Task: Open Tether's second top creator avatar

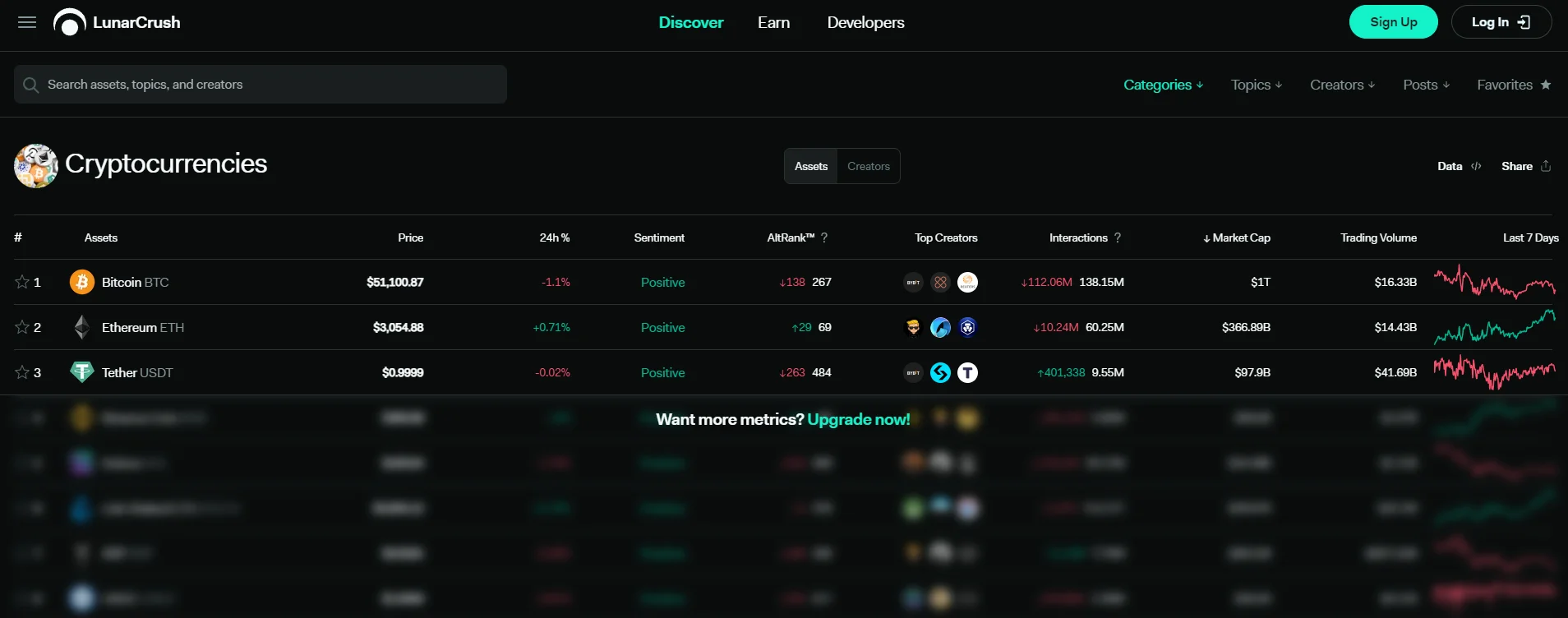Action: 940,372
